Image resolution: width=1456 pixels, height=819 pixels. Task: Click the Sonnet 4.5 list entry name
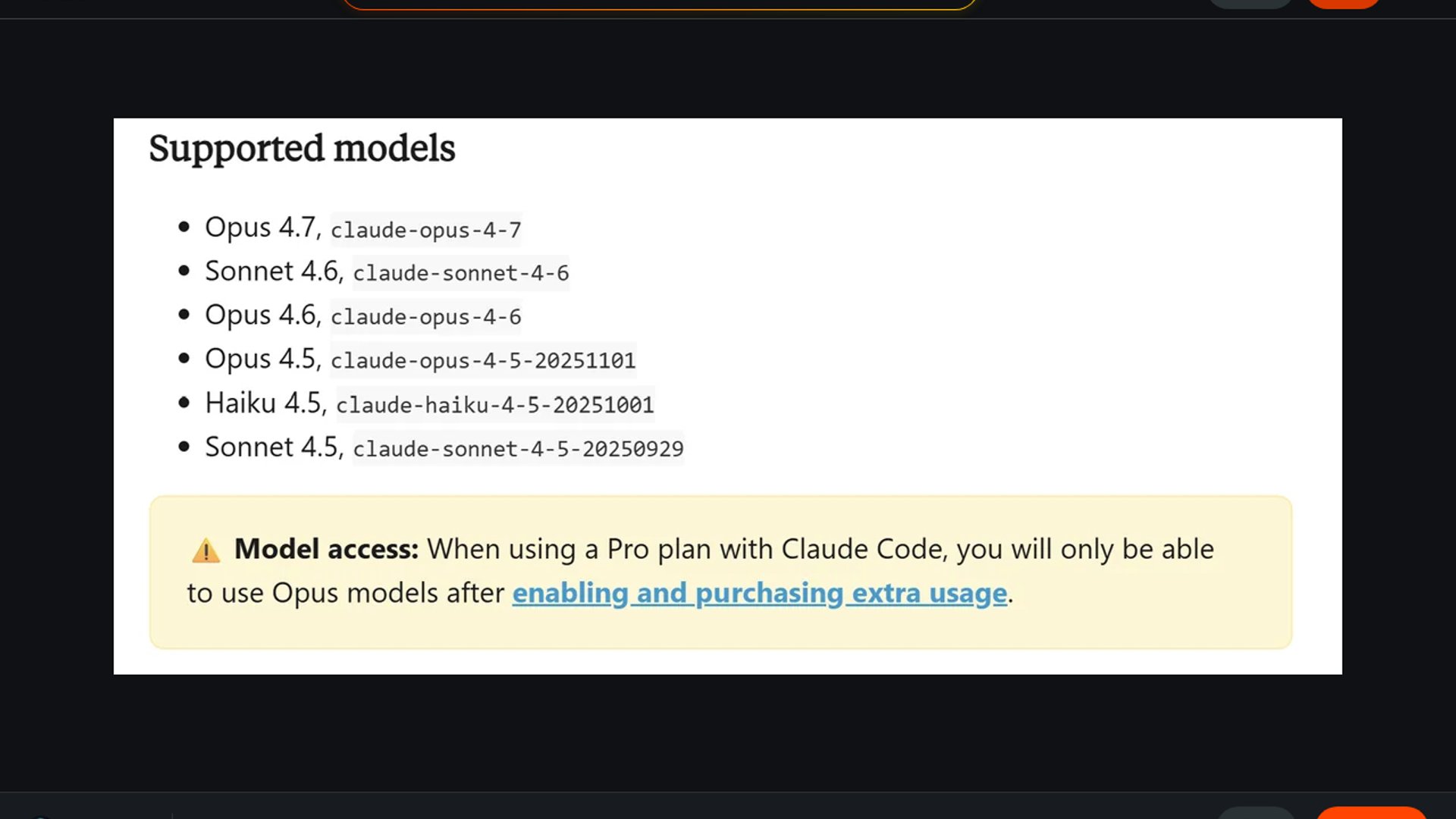click(x=271, y=447)
